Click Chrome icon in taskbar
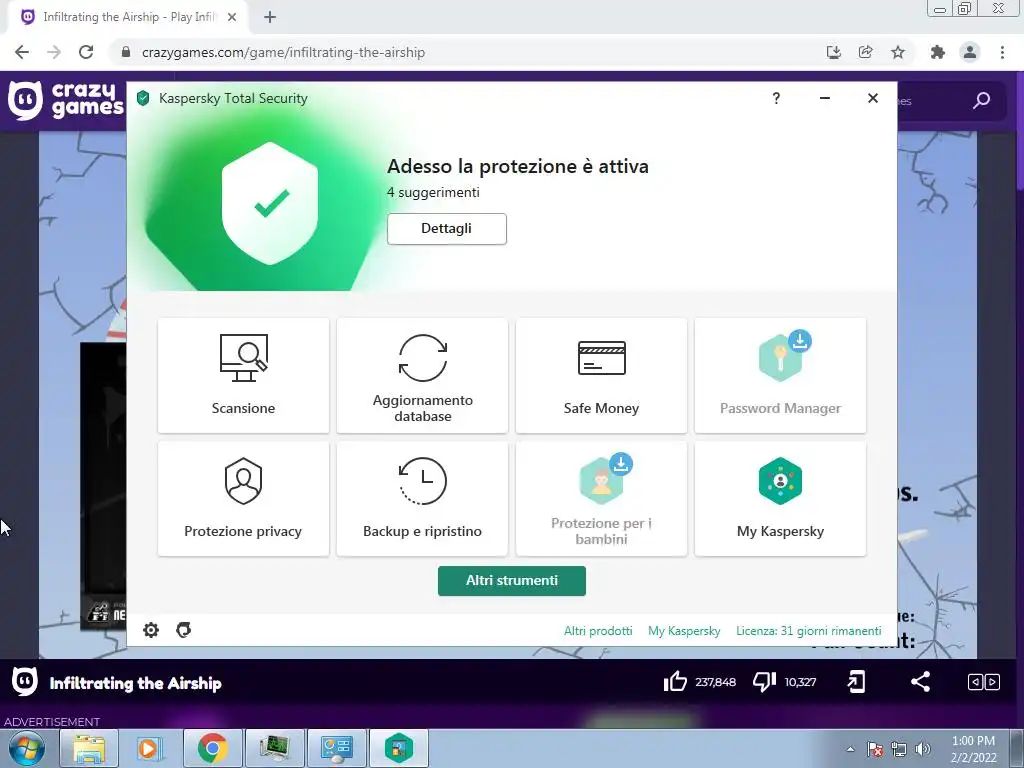Screen dimensions: 1024x768 click(x=212, y=748)
